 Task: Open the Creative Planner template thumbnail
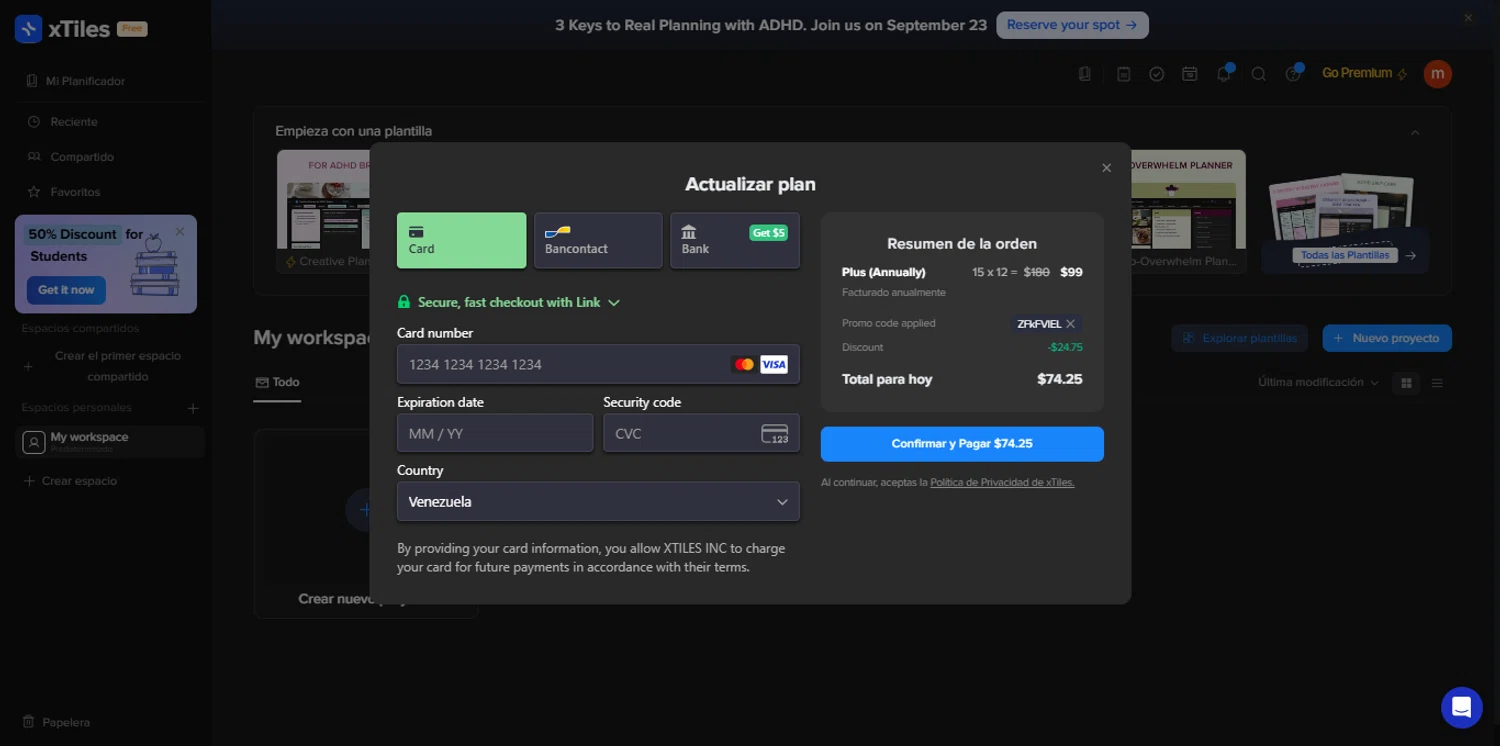(x=325, y=211)
